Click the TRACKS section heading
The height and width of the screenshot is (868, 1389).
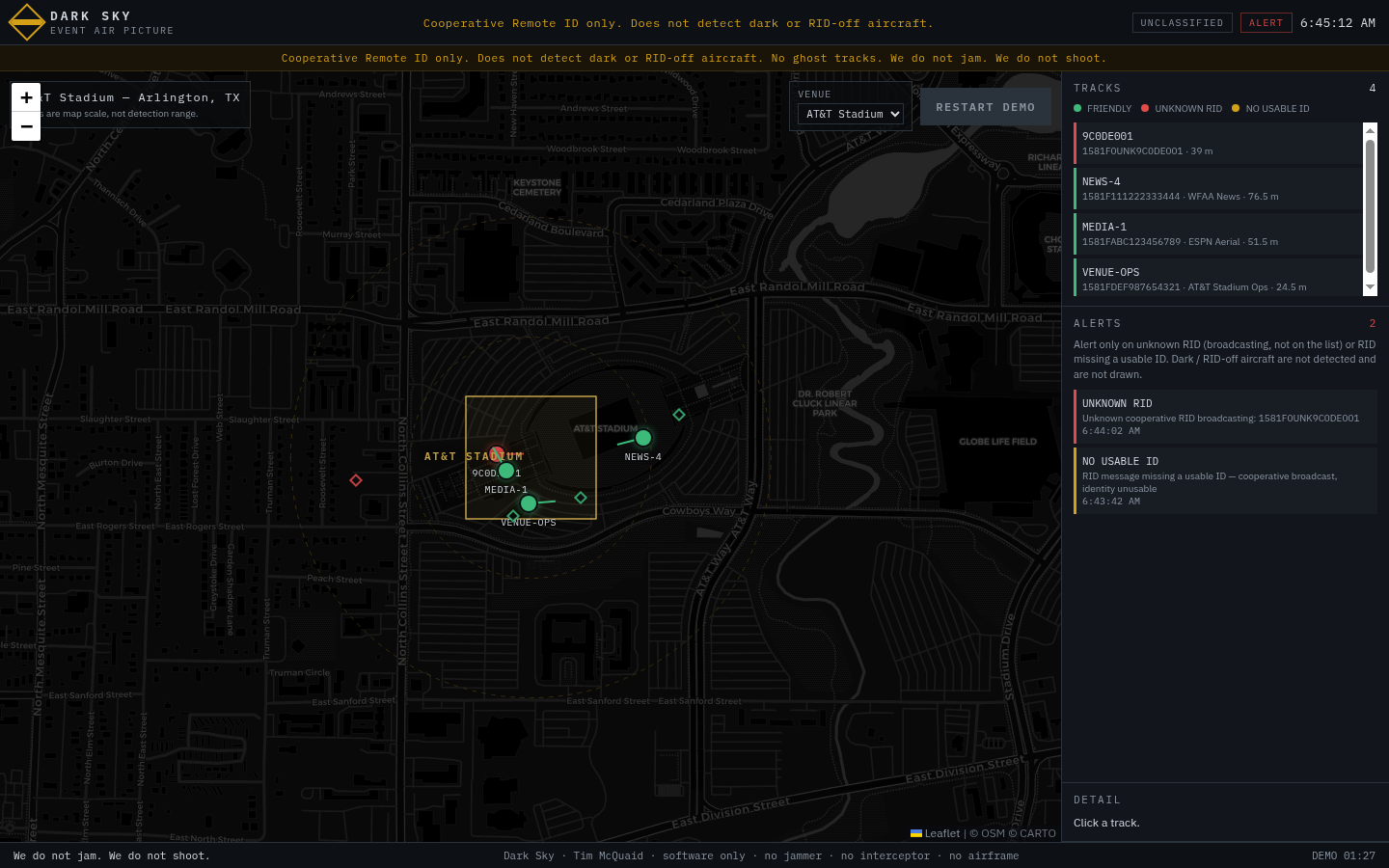point(1098,88)
